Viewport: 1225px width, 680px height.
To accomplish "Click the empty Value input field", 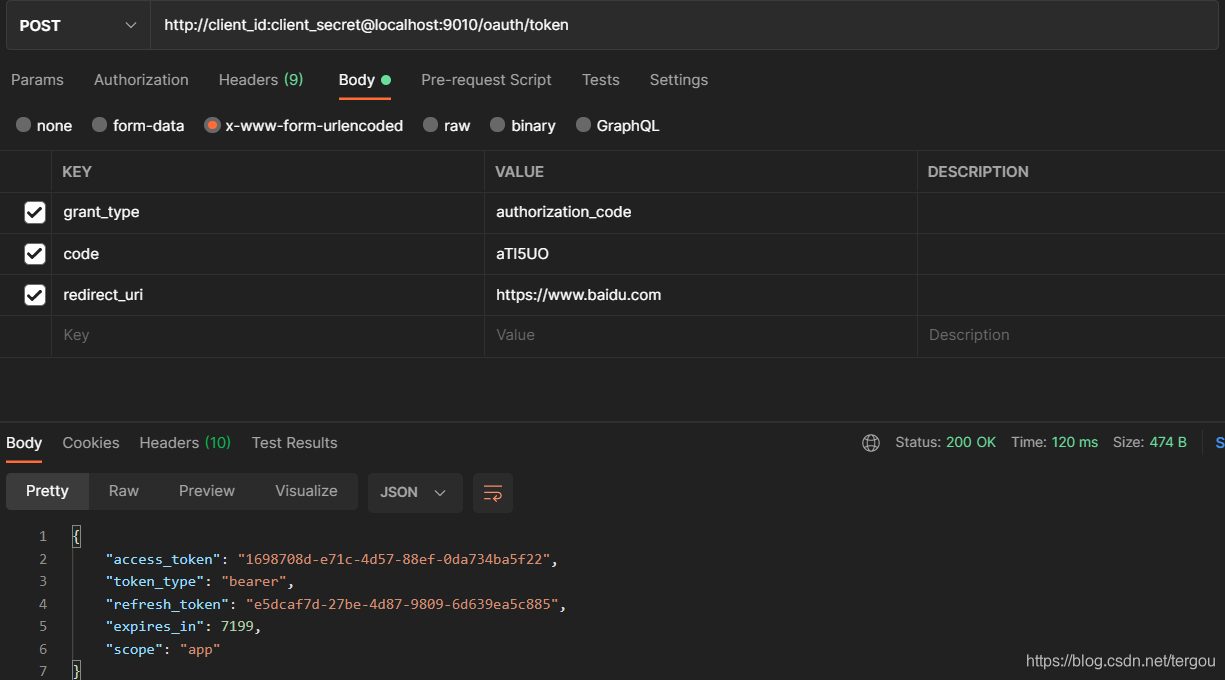I will tap(701, 335).
